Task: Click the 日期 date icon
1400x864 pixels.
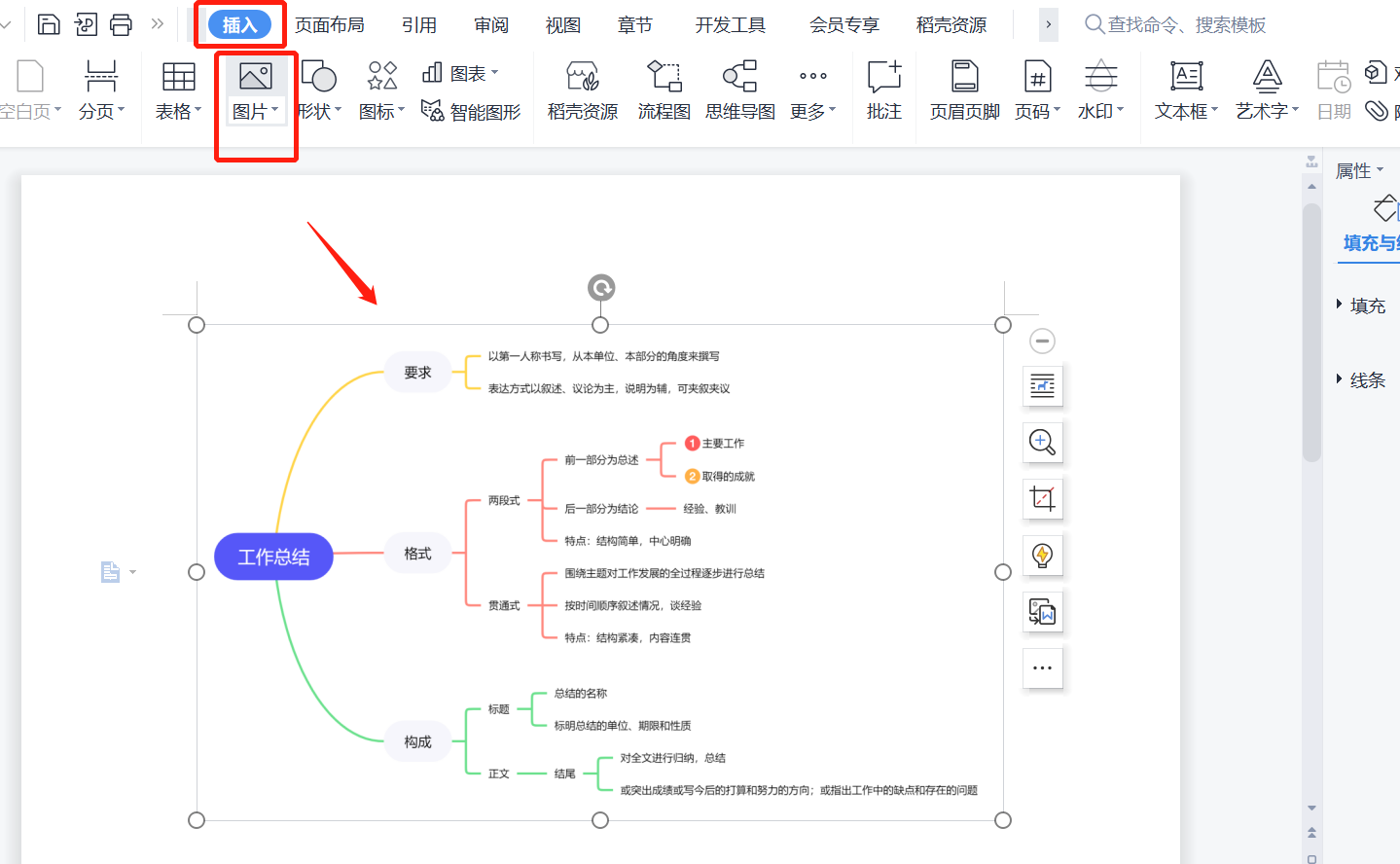Action: click(x=1334, y=77)
